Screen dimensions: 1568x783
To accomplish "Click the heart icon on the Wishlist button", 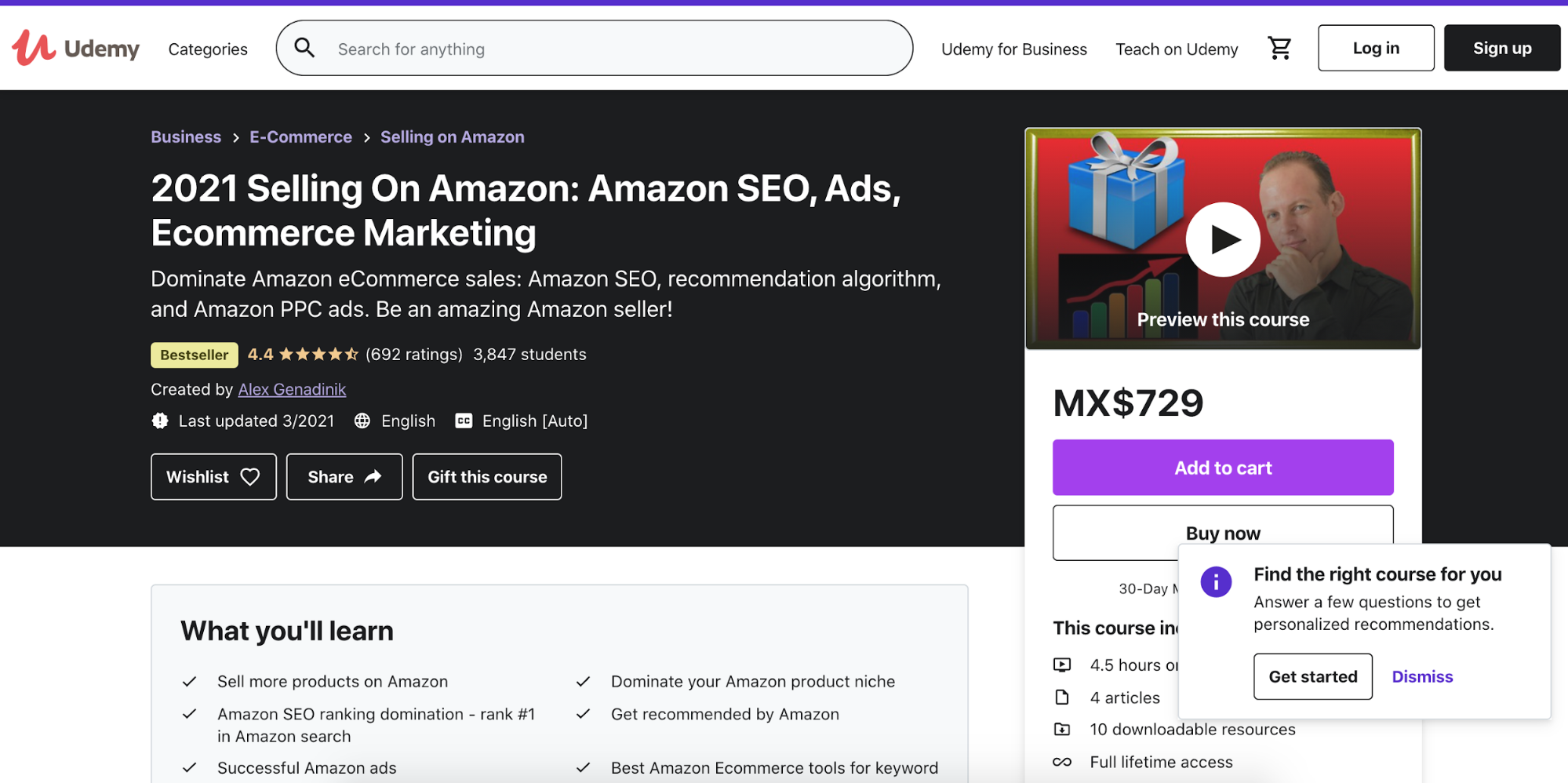I will coord(249,476).
